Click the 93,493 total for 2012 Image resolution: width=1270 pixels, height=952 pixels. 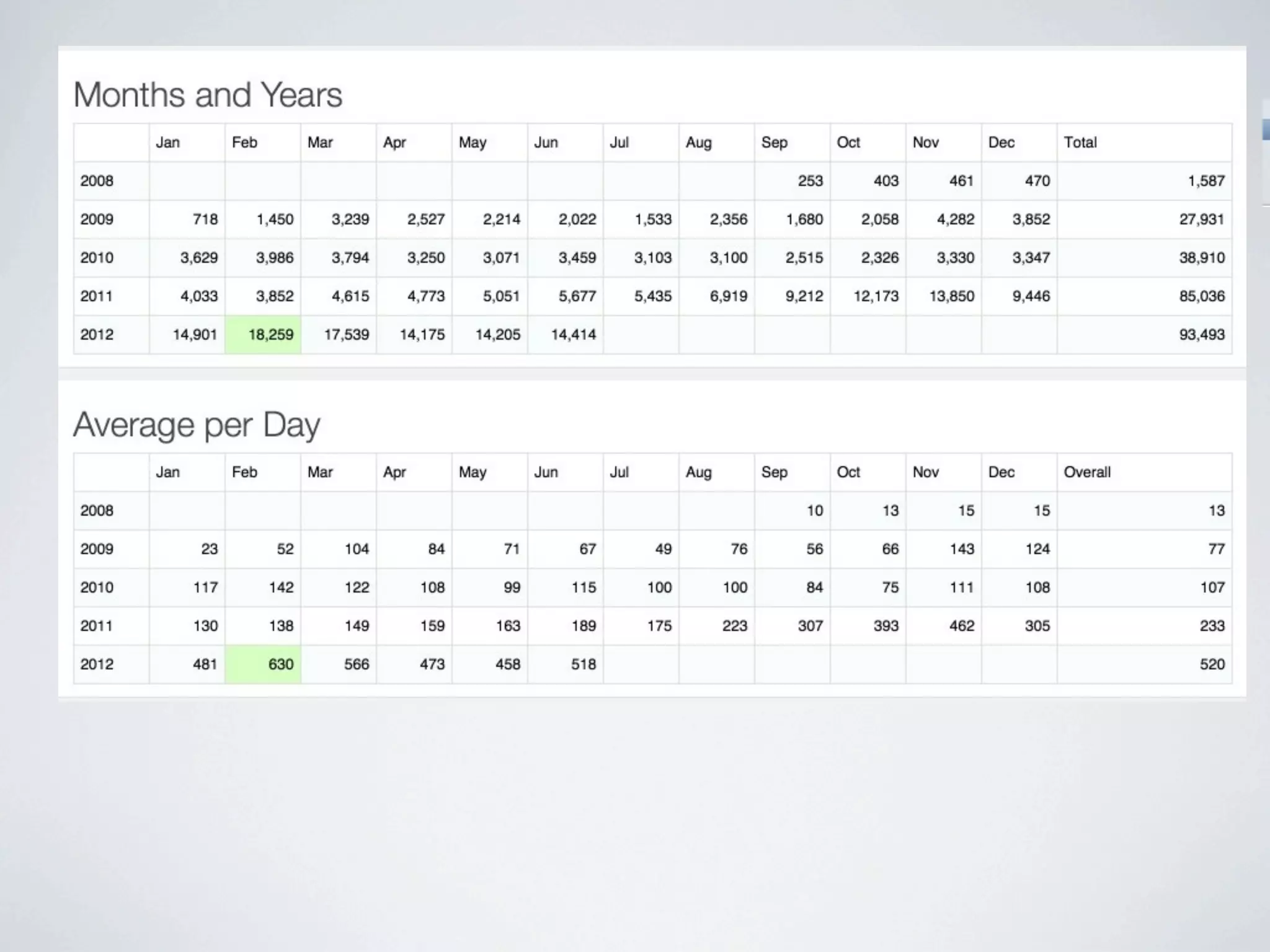[x=1201, y=335]
